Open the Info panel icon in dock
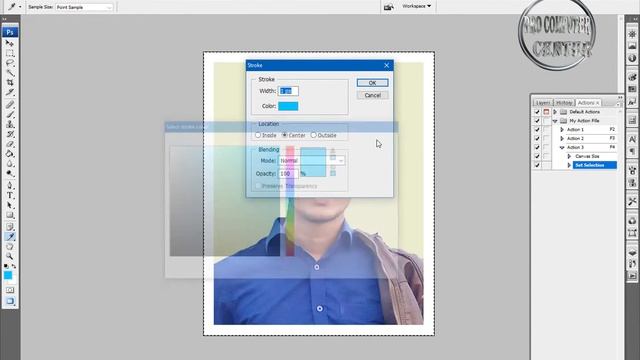The height and width of the screenshot is (360, 640). (x=632, y=58)
